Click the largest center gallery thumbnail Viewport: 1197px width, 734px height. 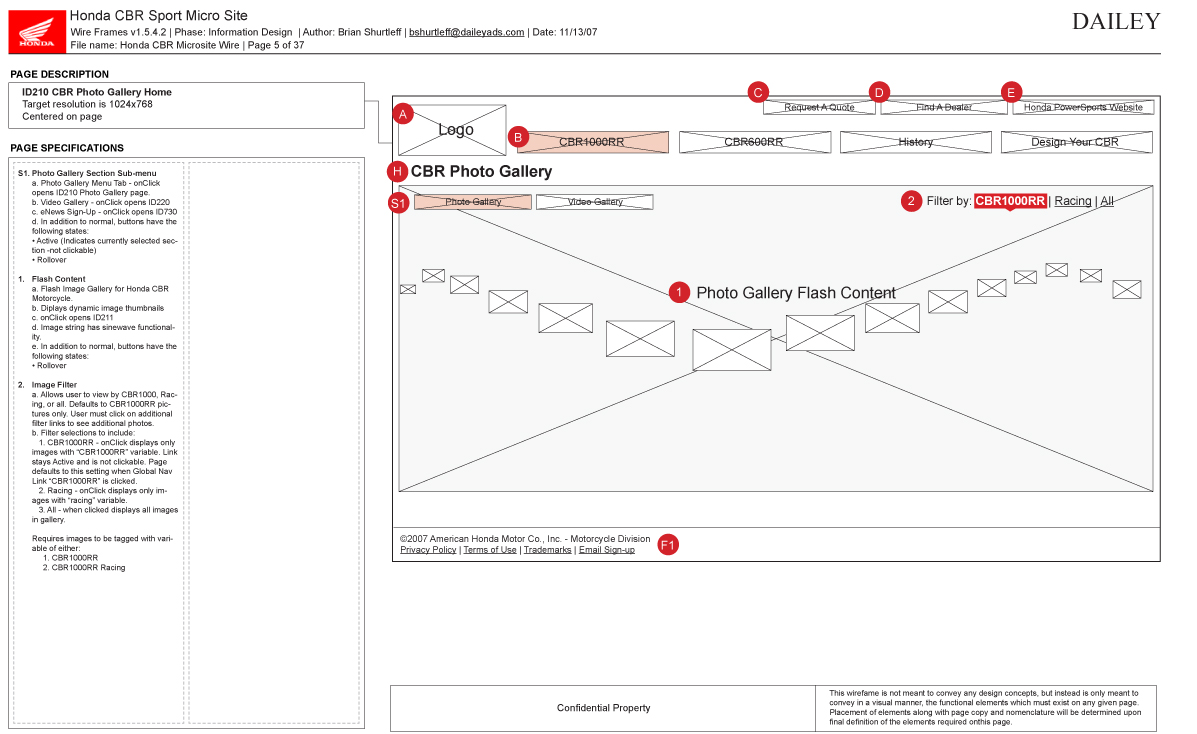pyautogui.click(x=731, y=350)
